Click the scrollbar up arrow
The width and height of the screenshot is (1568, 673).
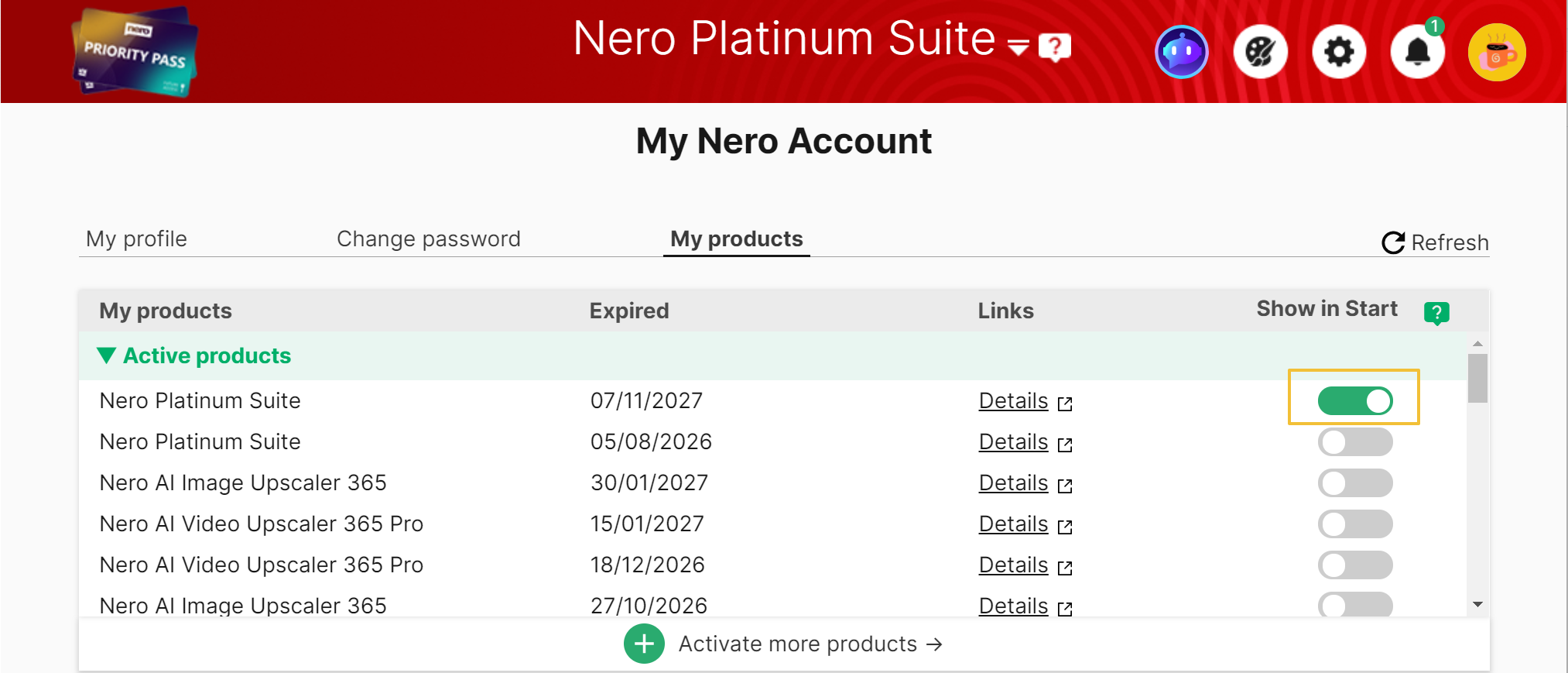1477,343
